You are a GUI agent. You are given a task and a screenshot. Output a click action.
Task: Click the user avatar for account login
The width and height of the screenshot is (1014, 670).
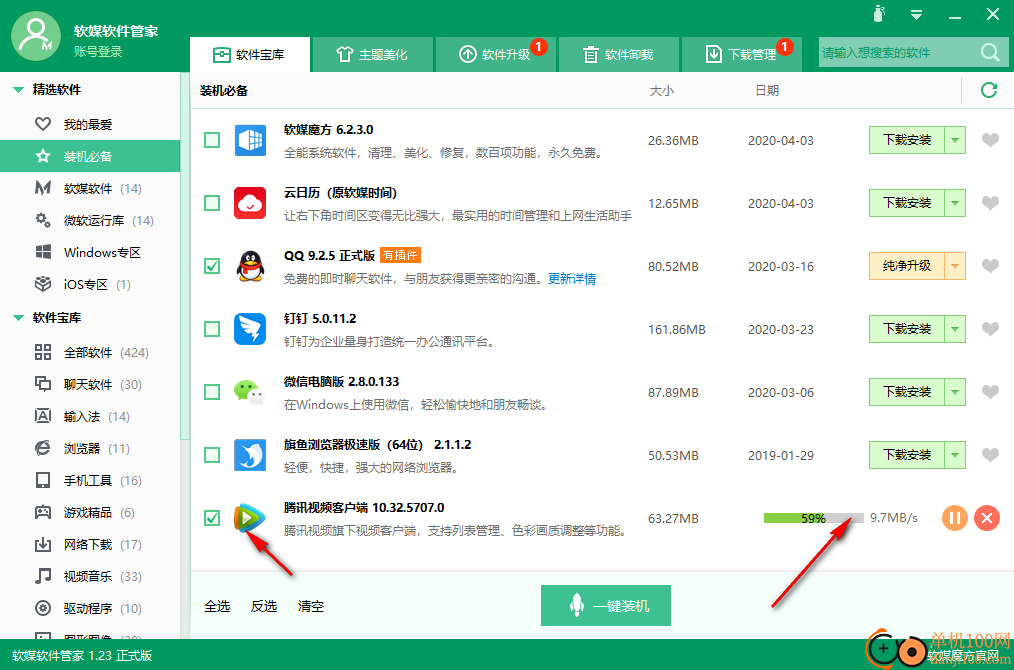click(36, 36)
